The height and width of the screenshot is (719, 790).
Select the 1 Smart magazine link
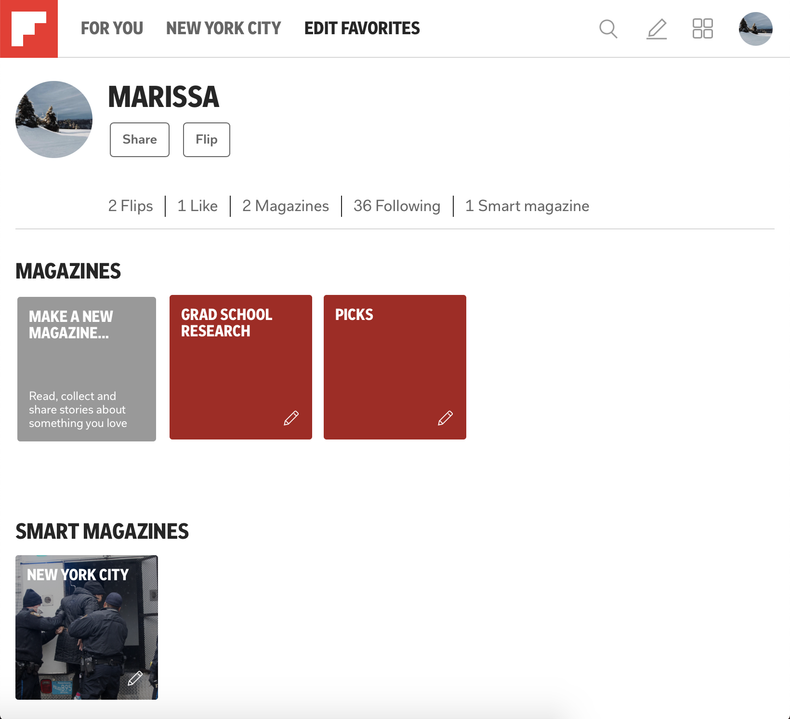527,206
